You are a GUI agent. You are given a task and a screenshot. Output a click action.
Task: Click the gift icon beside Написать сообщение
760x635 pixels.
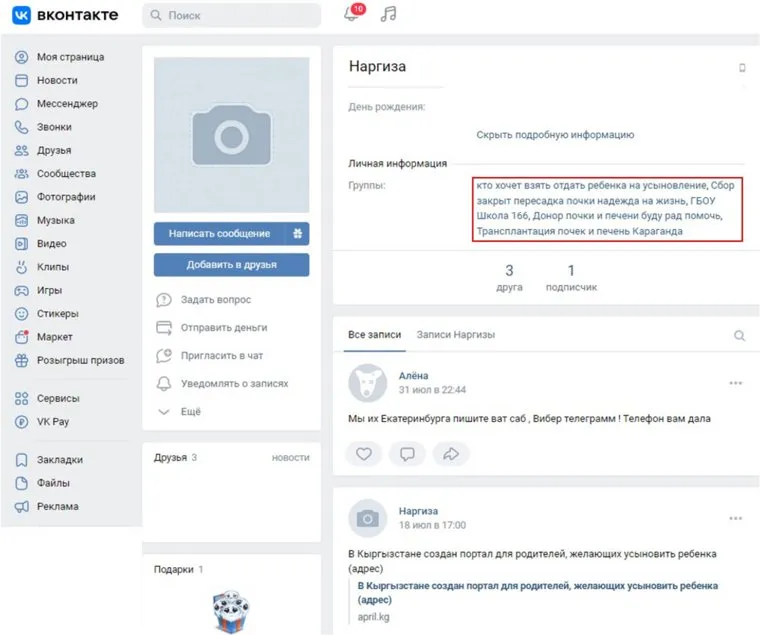[297, 233]
